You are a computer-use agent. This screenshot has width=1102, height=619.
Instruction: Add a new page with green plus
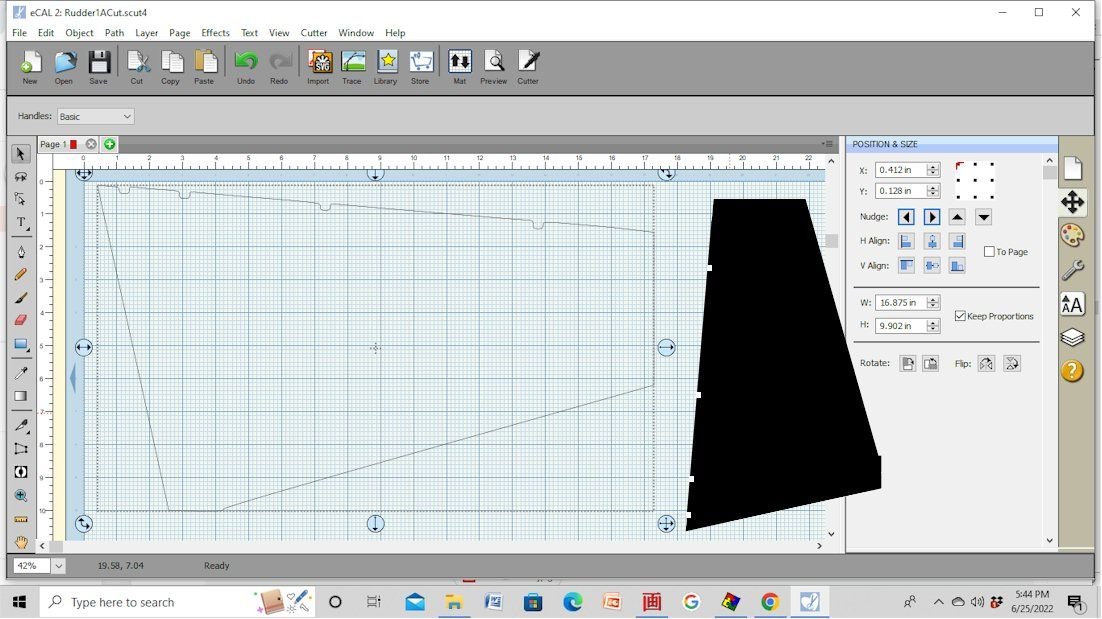click(x=110, y=144)
